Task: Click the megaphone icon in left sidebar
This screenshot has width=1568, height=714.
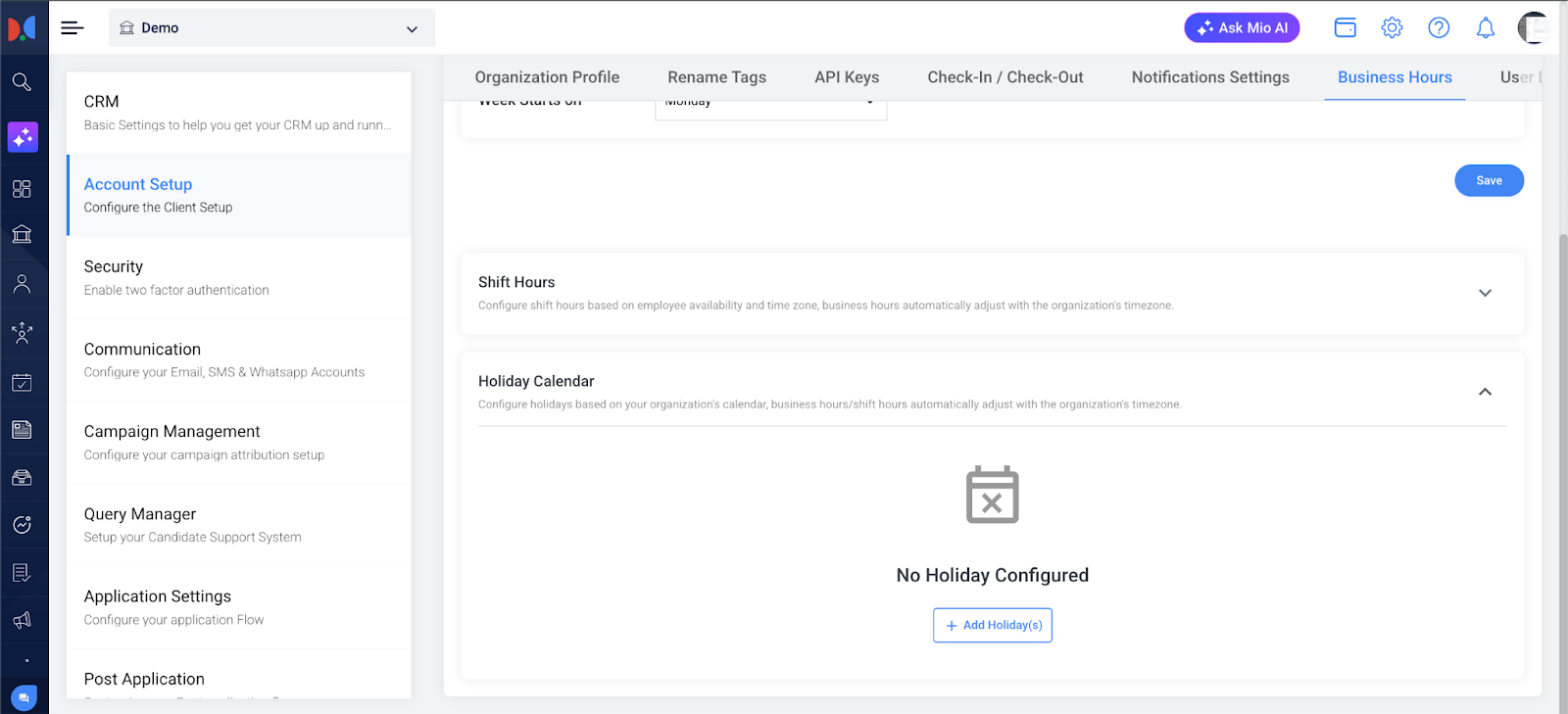Action: coord(22,620)
